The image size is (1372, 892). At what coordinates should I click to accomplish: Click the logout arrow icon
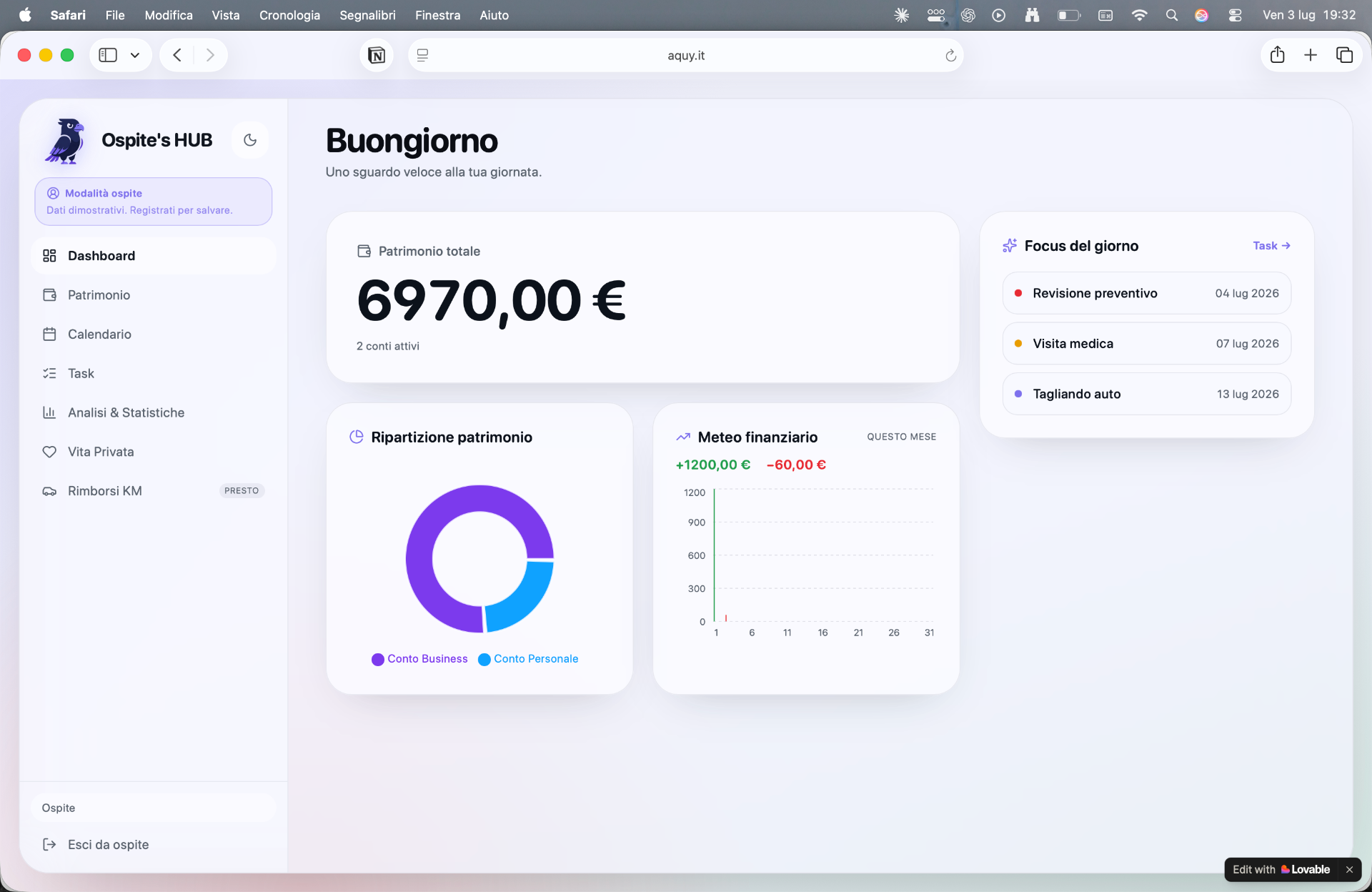(49, 845)
